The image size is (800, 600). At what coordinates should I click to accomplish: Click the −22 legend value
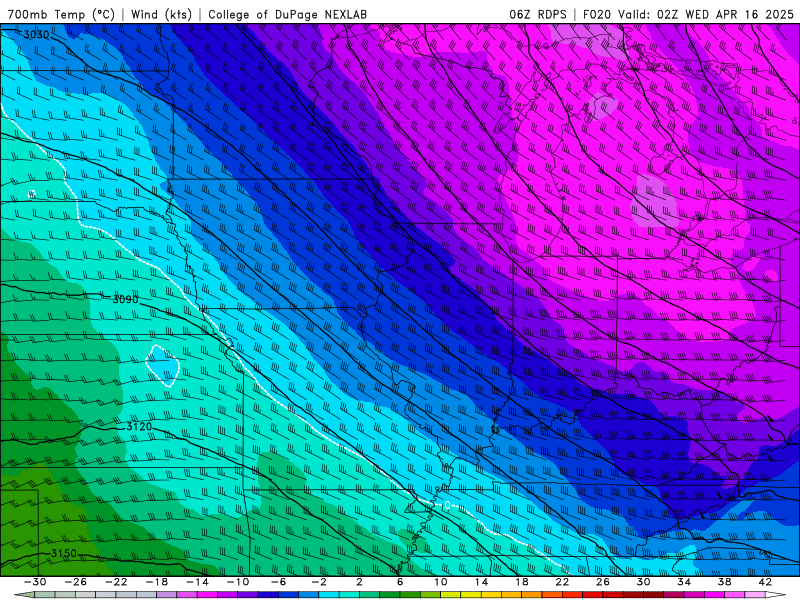[x=116, y=582]
